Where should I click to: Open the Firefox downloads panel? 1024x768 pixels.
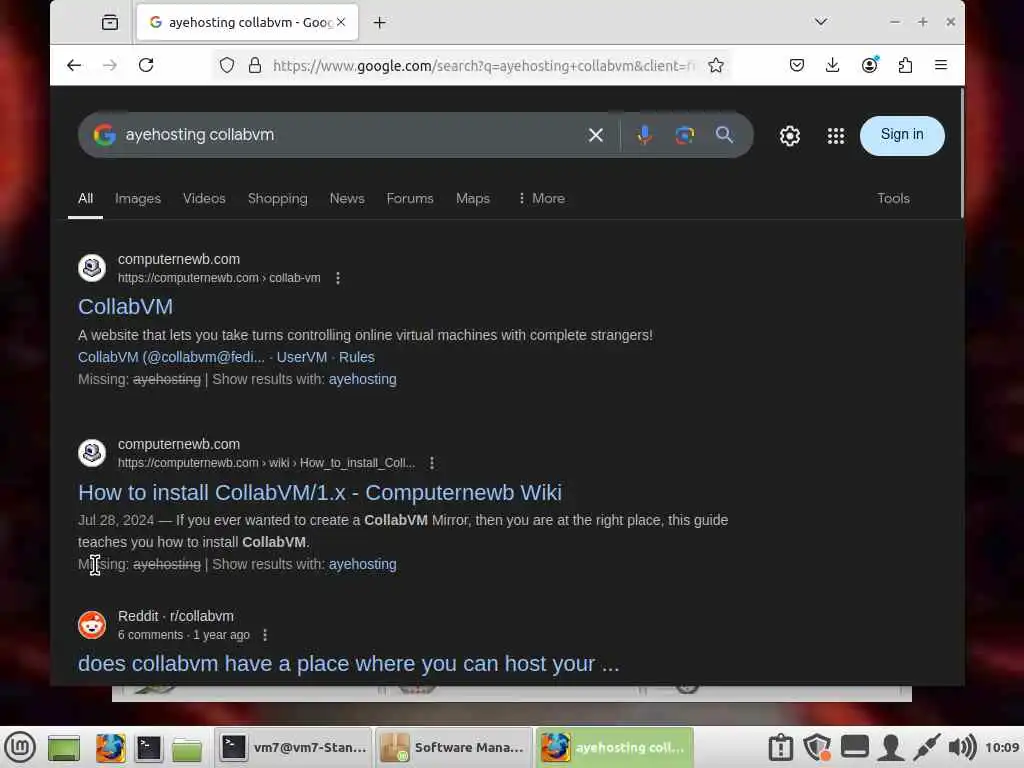tap(833, 65)
